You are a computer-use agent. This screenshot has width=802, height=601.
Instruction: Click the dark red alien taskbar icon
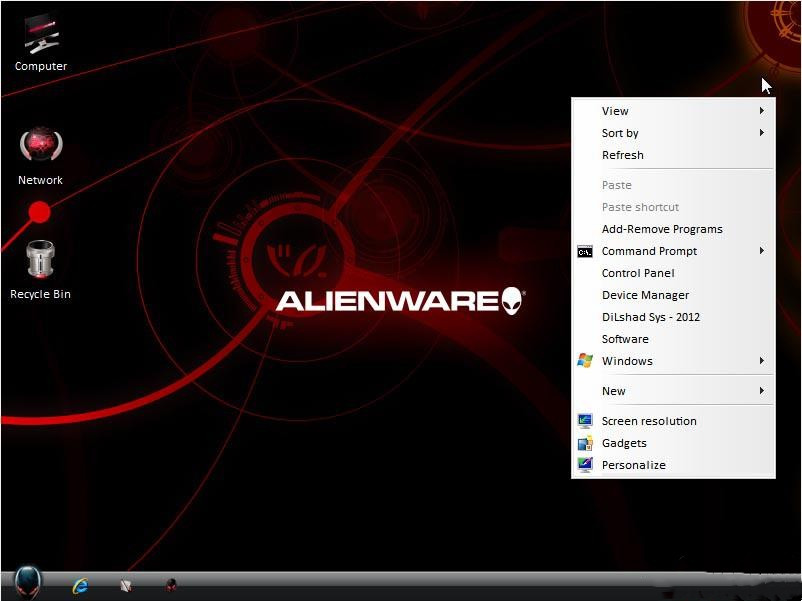click(171, 585)
